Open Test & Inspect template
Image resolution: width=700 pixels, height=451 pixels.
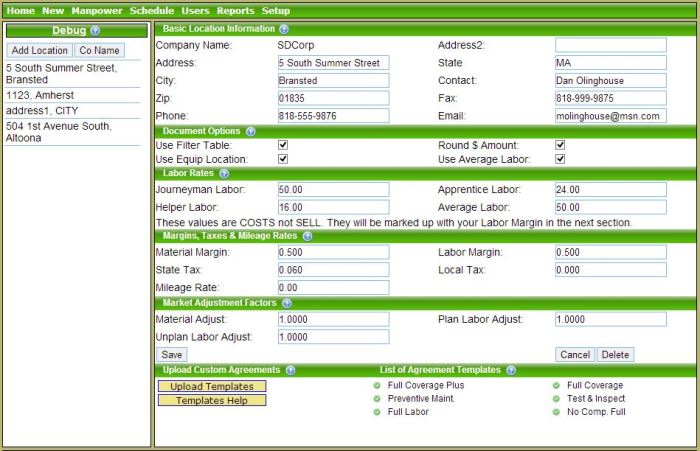click(x=596, y=399)
